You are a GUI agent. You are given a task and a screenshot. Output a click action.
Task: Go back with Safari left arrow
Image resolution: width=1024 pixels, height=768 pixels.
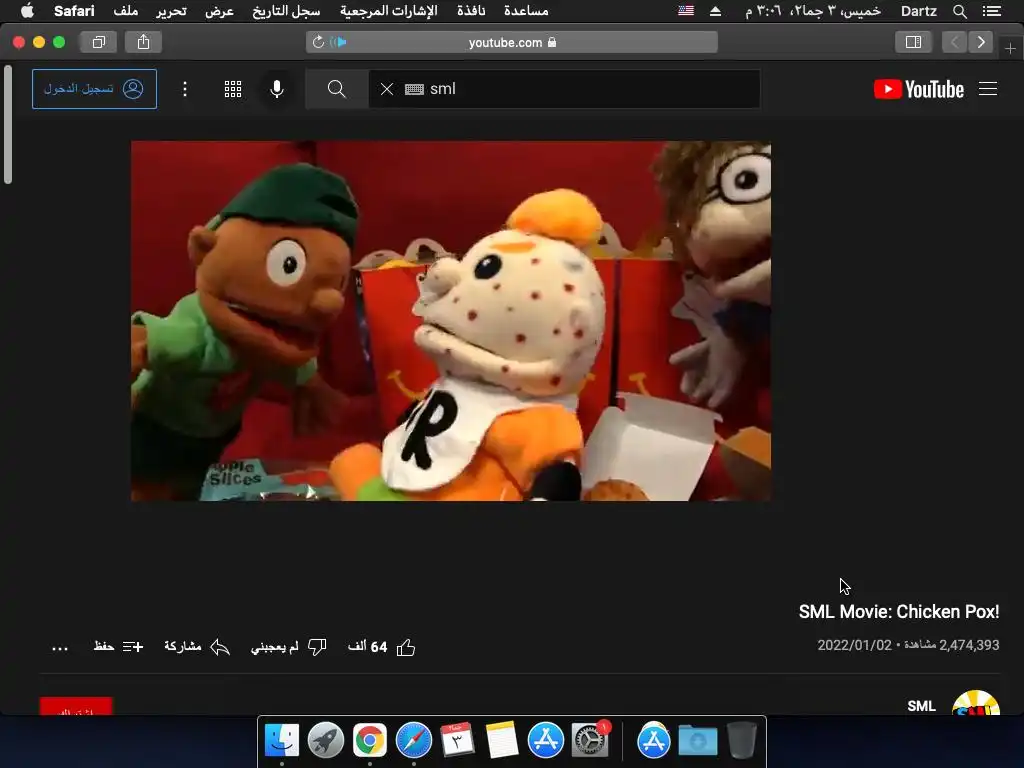[954, 42]
